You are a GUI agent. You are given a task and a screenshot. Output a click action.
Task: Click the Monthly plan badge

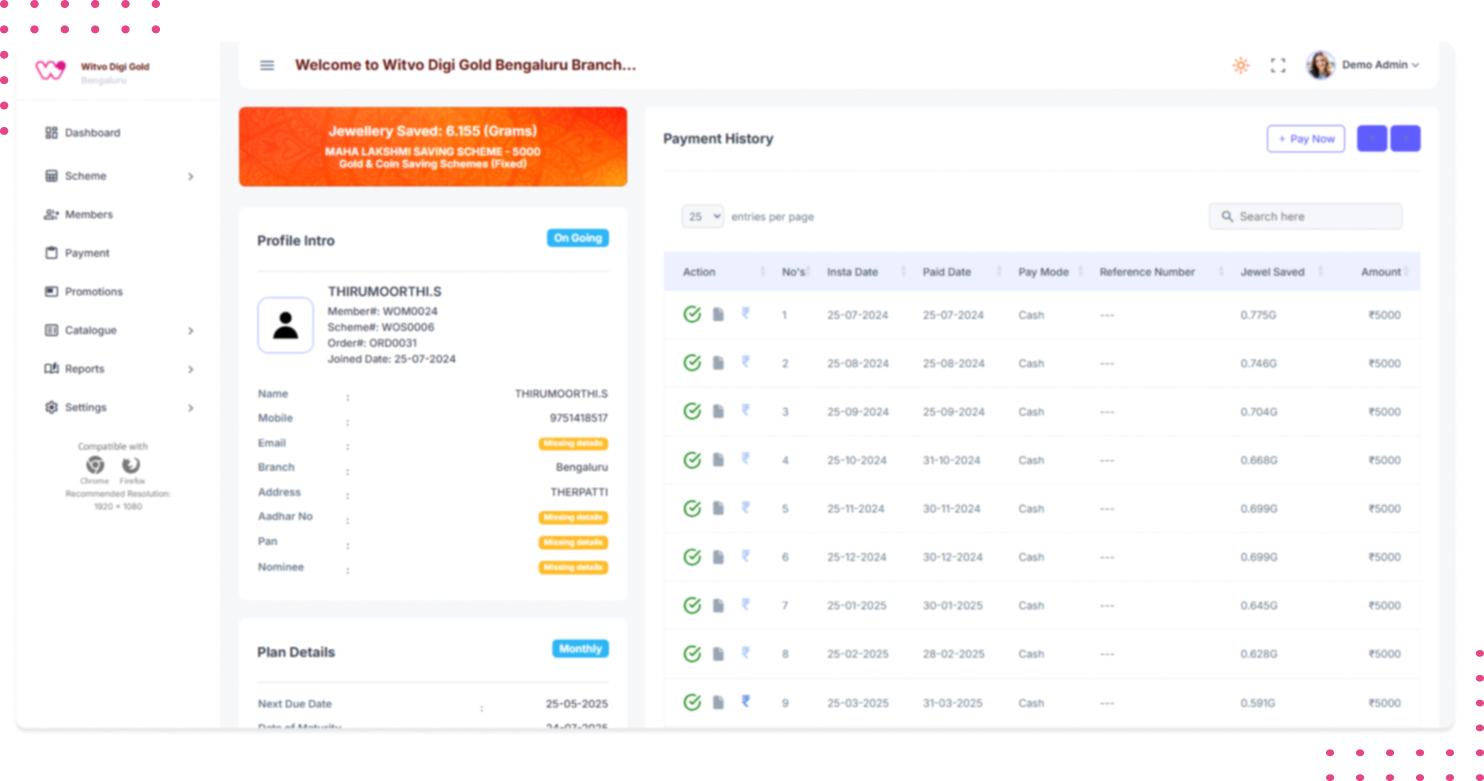pyautogui.click(x=580, y=649)
